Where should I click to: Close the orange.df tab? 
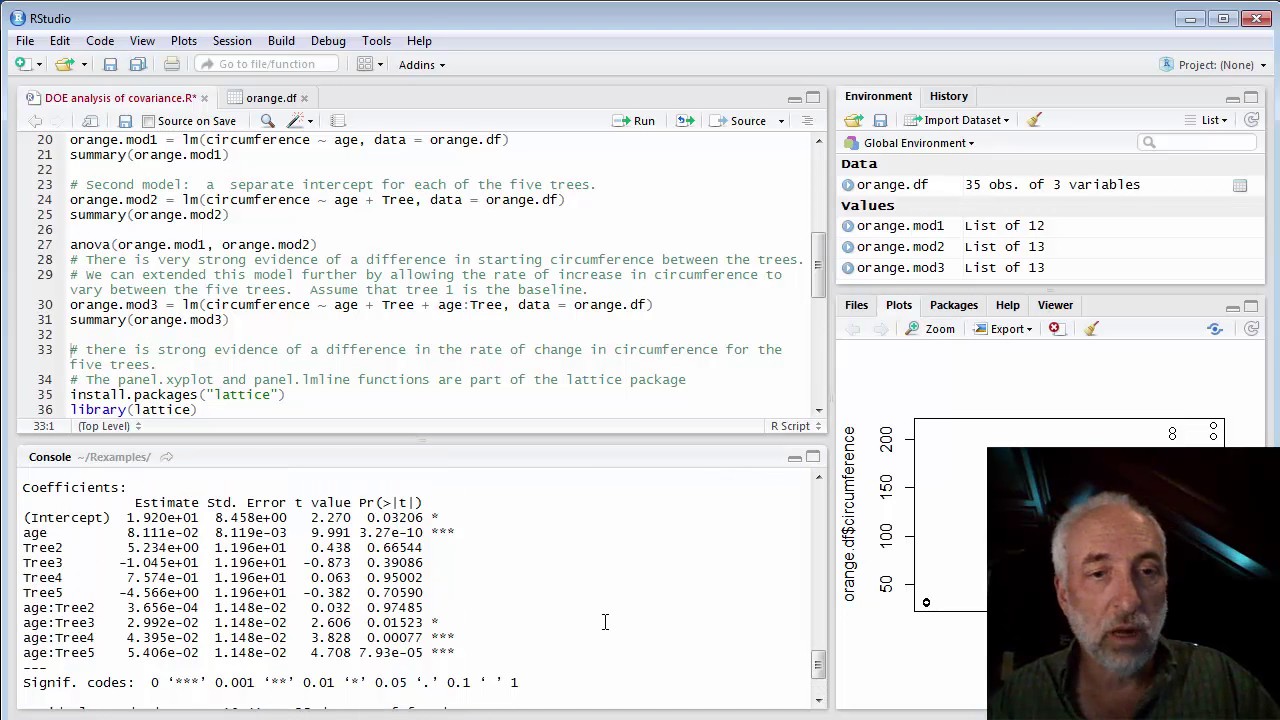click(304, 98)
